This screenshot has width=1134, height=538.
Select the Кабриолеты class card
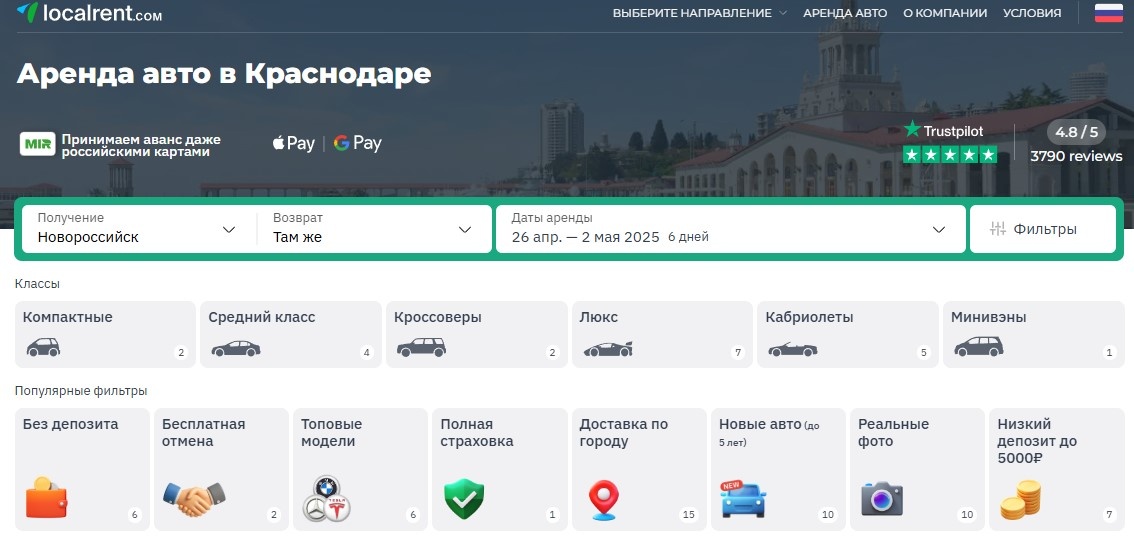[x=848, y=334]
